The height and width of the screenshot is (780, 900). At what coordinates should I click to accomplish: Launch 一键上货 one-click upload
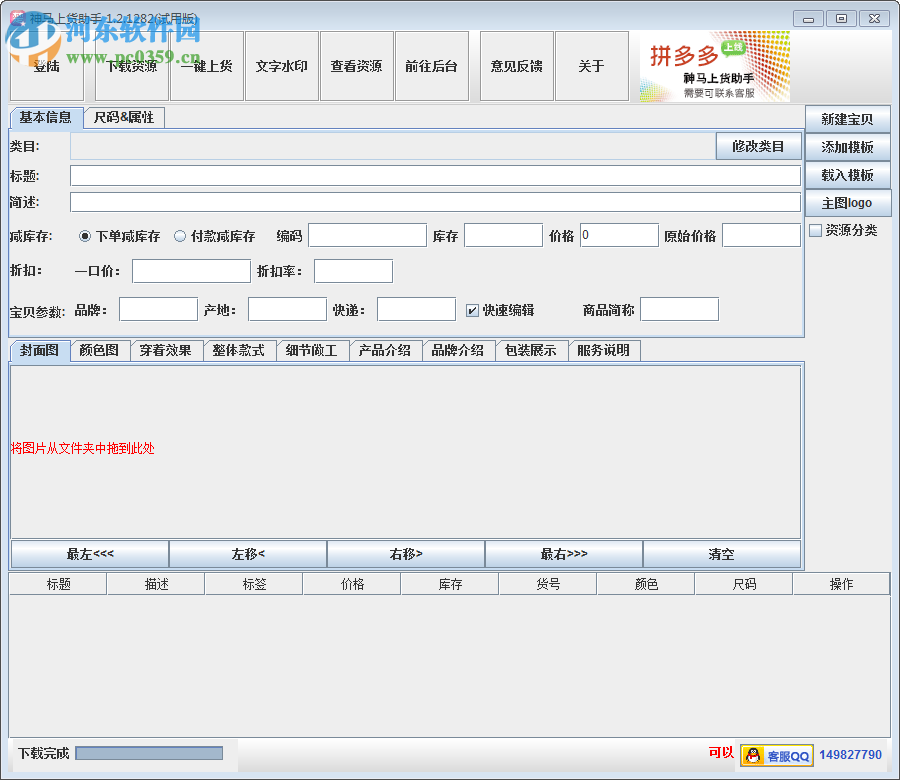206,66
